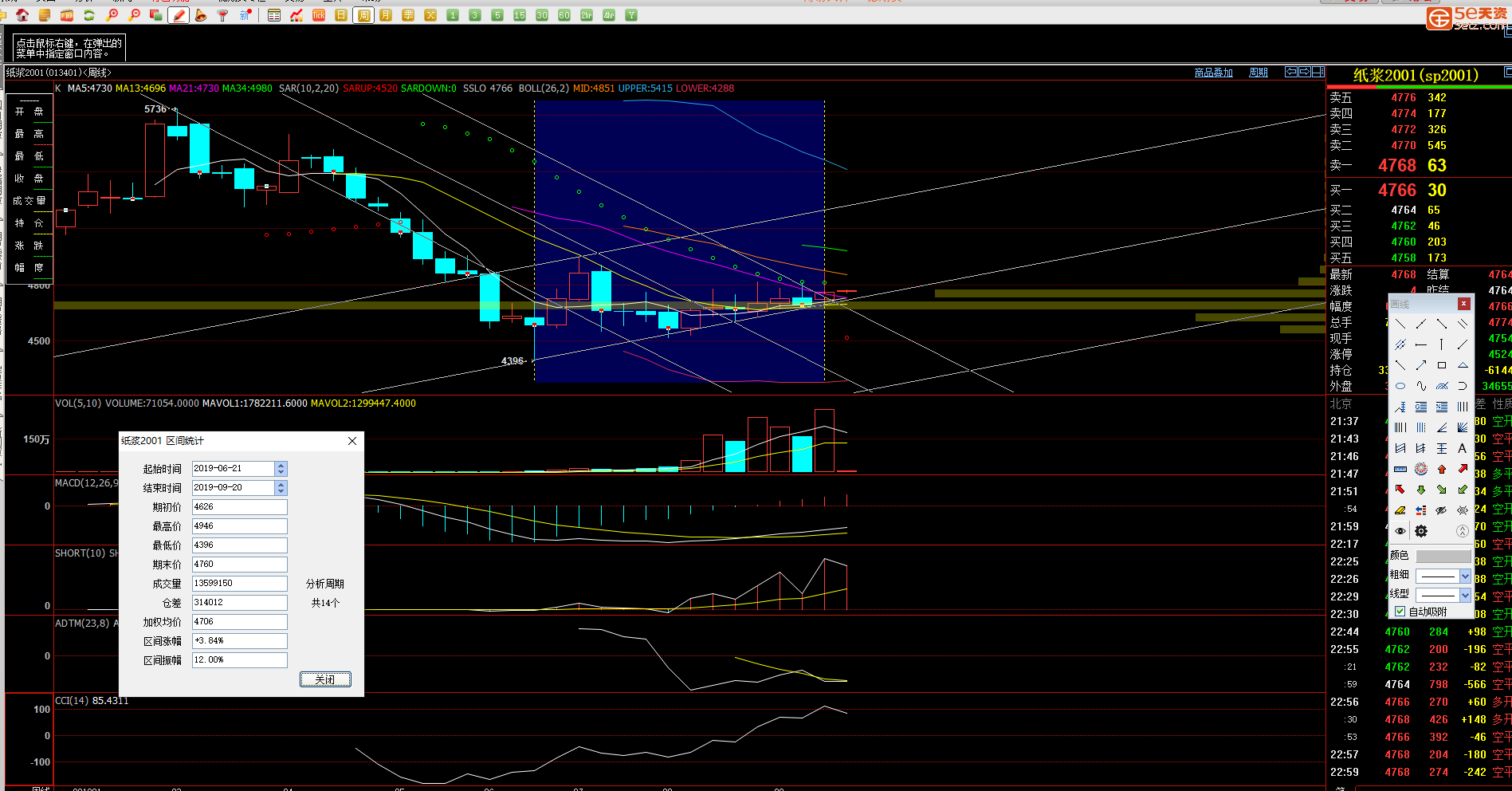This screenshot has height=791, width=1512.
Task: Select the pencil drawing tool in toolbar
Action: click(179, 15)
